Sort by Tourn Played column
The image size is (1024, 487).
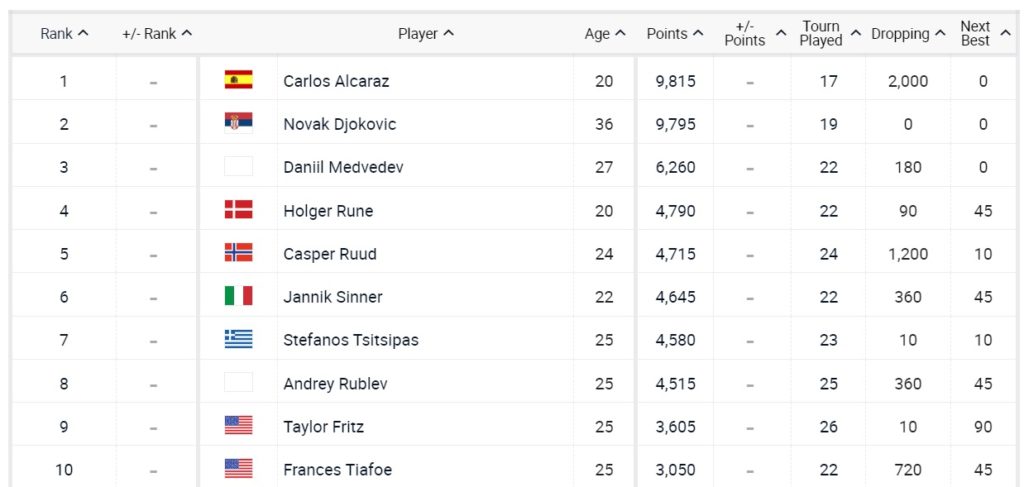tap(829, 34)
